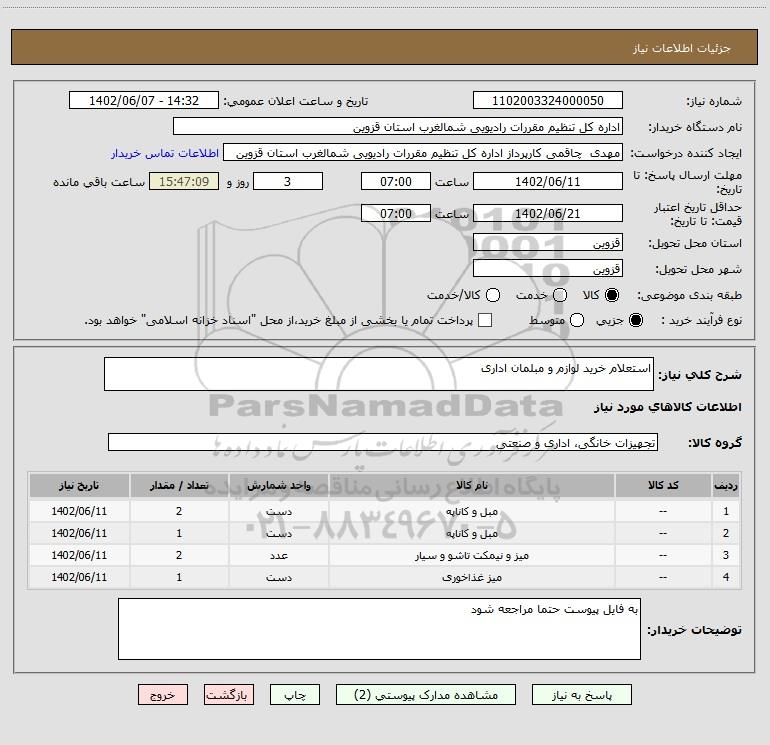Click the کد کالا column header
770x745 pixels.
pos(663,485)
